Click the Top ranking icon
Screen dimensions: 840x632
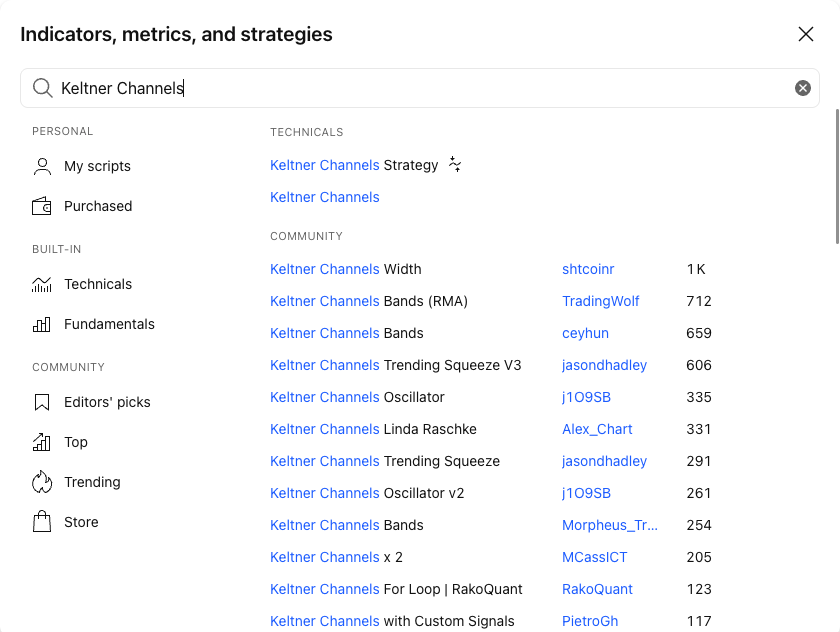click(42, 442)
